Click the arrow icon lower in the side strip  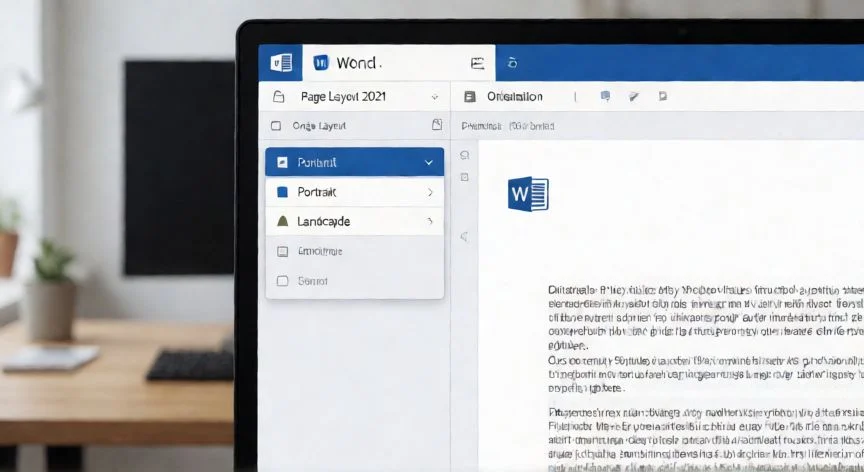tap(464, 237)
